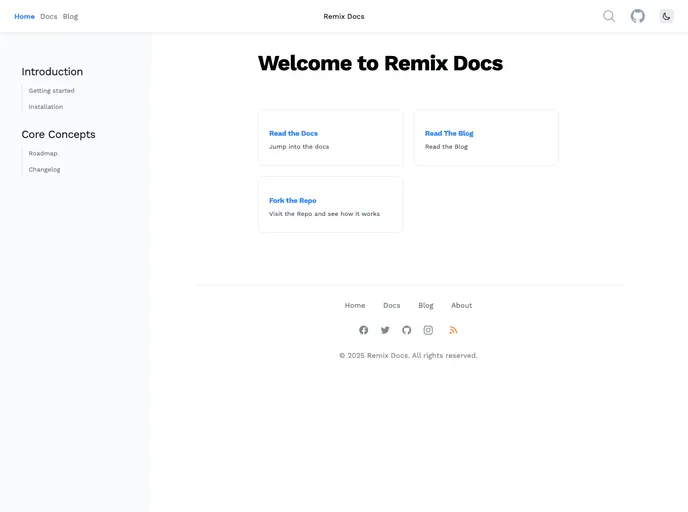
Task: Click Docs link in footer
Action: pyautogui.click(x=391, y=305)
